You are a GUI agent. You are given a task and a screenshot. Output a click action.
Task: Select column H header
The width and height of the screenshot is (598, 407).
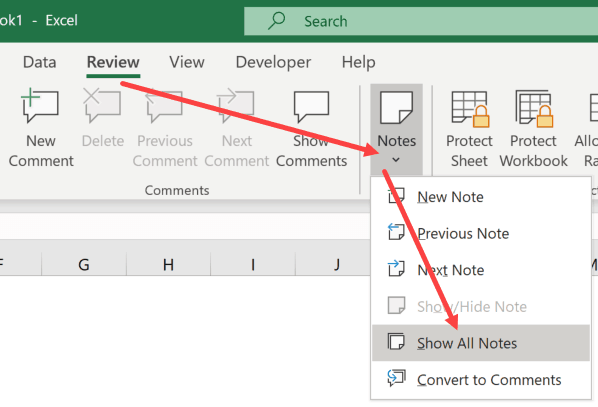tap(168, 264)
